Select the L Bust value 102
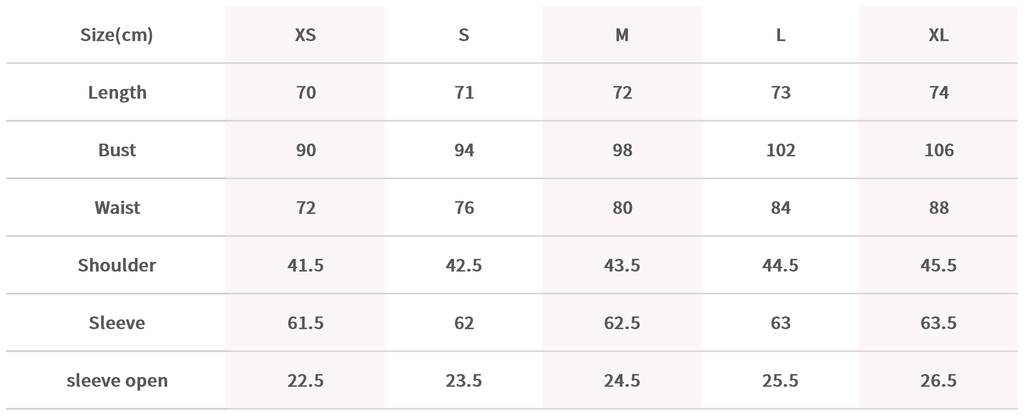 (x=781, y=150)
